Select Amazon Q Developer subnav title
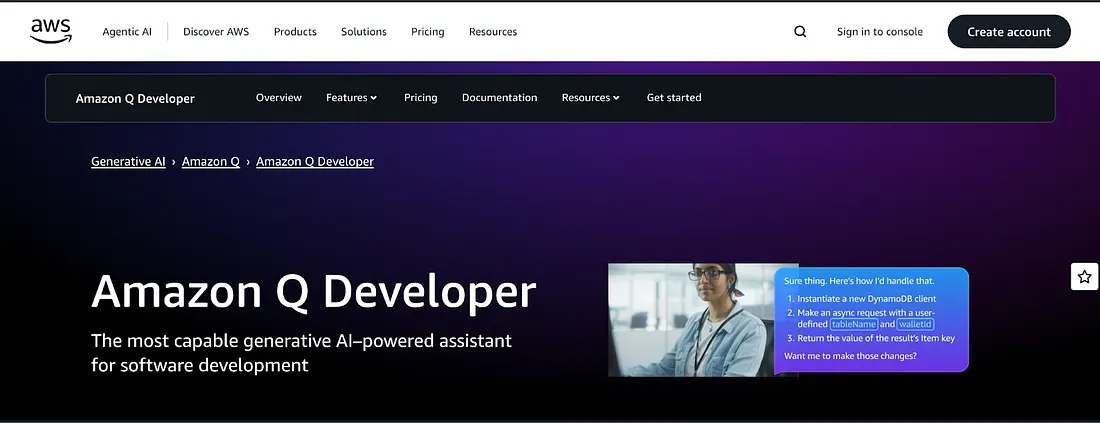1100x423 pixels. tap(135, 98)
